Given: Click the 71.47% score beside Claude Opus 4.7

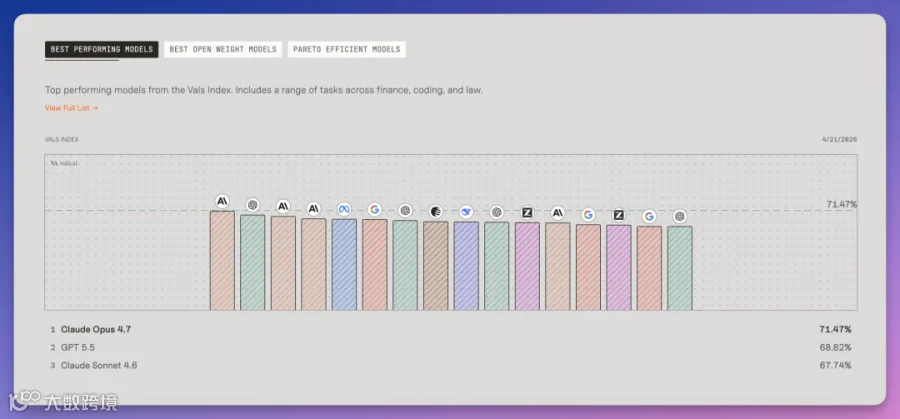Looking at the screenshot, I should pos(835,329).
